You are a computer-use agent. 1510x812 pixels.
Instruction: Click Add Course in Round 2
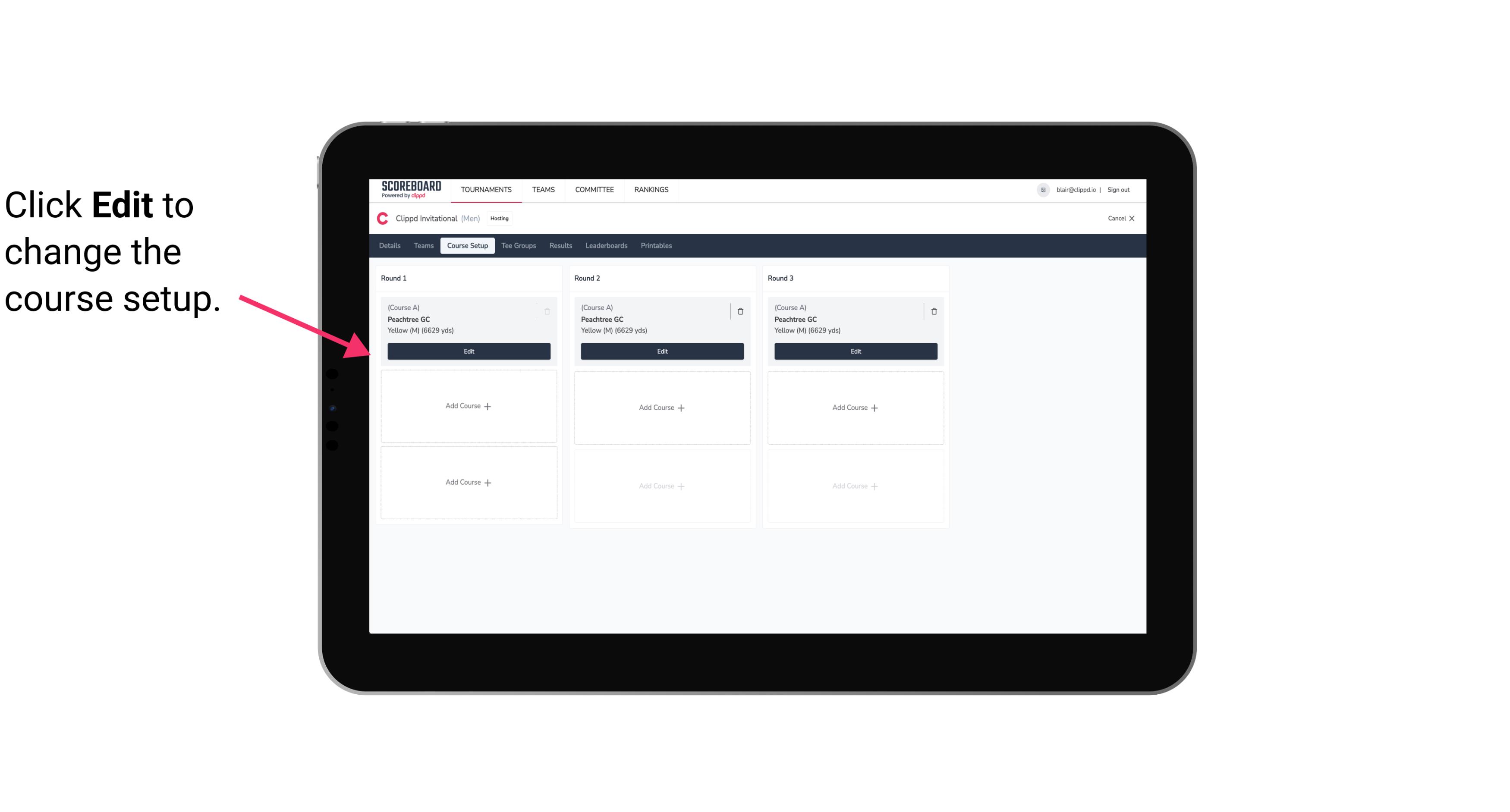[661, 407]
